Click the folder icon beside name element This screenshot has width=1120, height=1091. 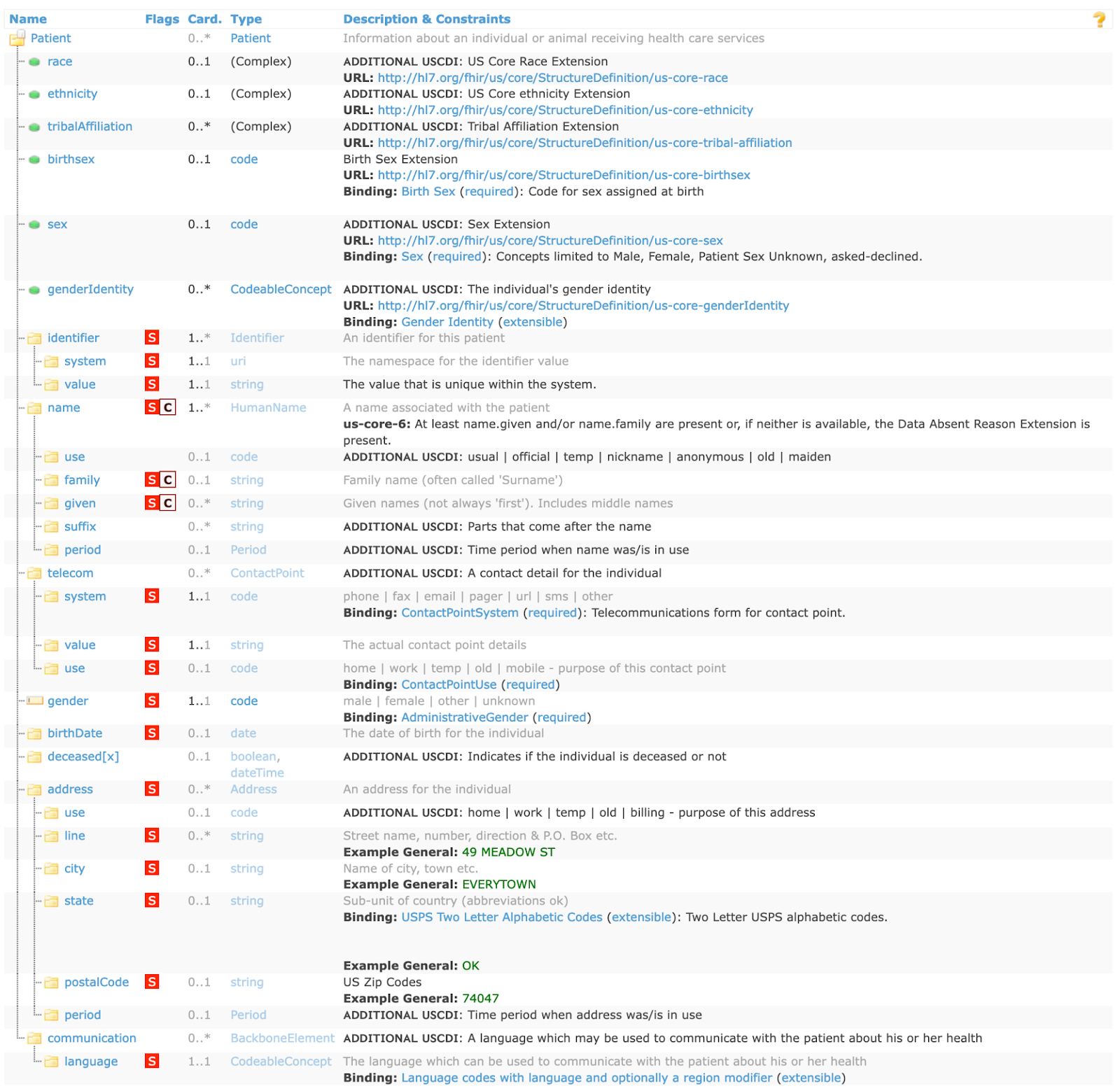(x=35, y=408)
